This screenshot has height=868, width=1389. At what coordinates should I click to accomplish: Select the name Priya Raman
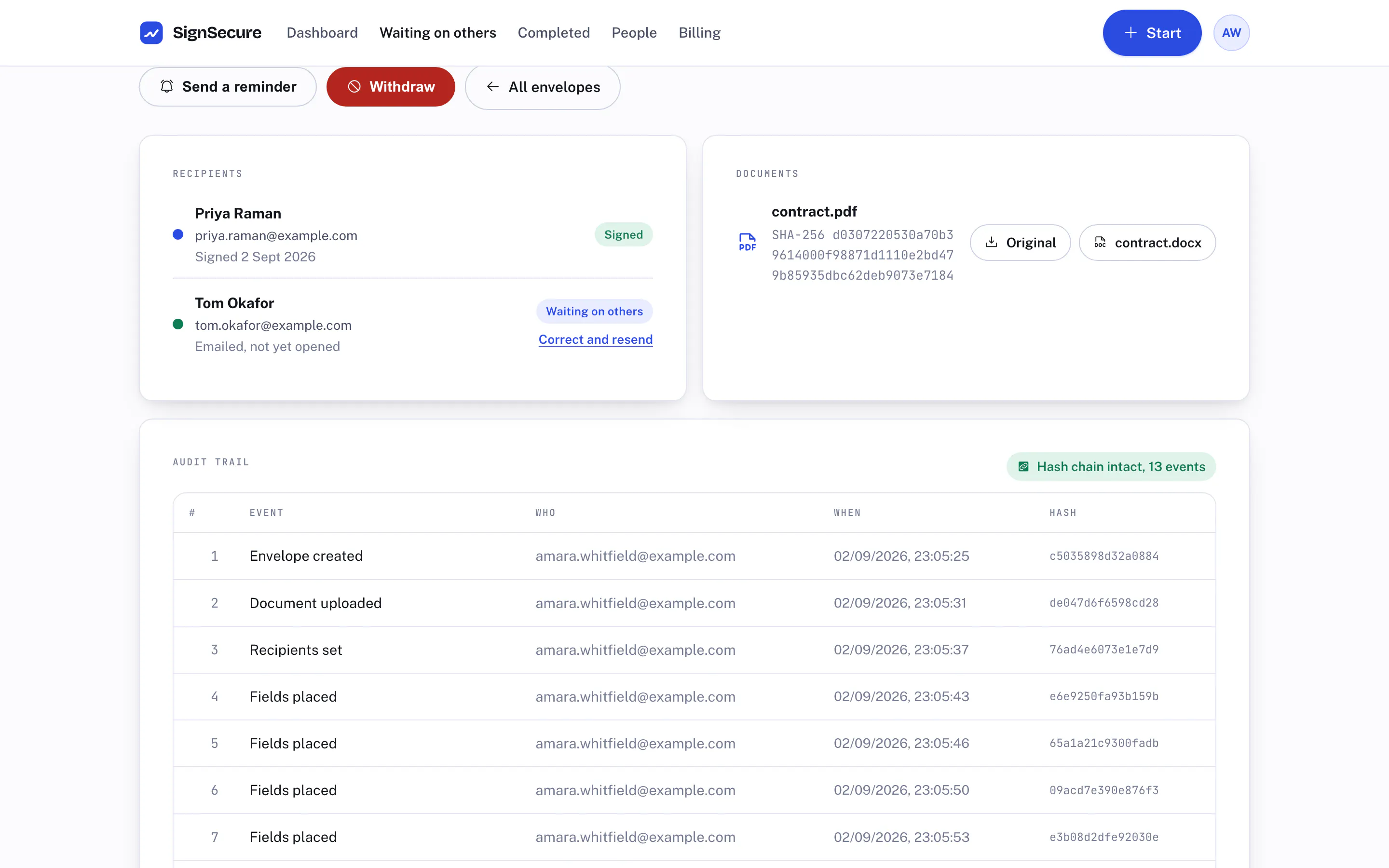tap(238, 213)
